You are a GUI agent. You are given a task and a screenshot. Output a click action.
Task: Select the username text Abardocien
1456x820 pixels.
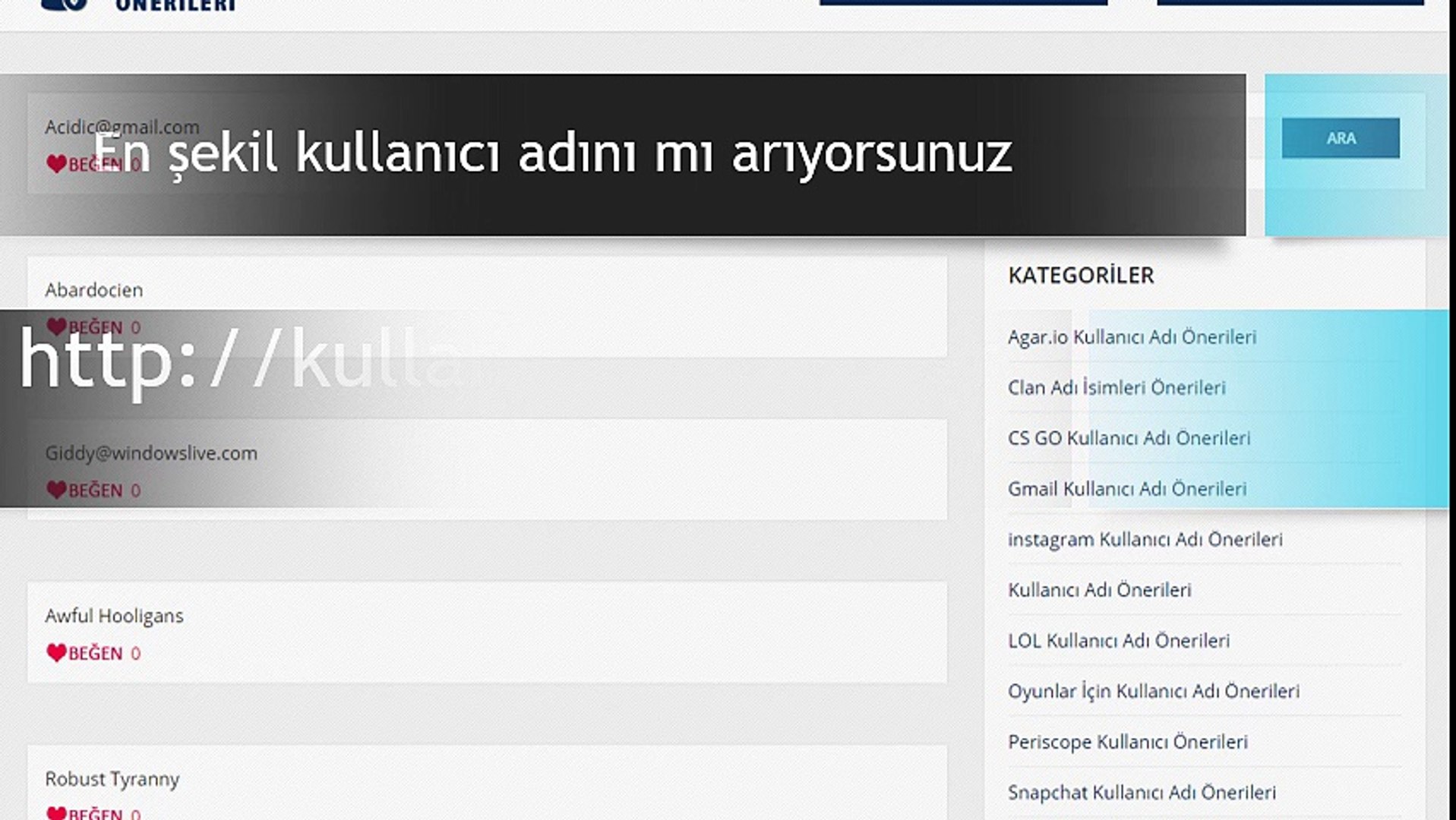tap(93, 290)
